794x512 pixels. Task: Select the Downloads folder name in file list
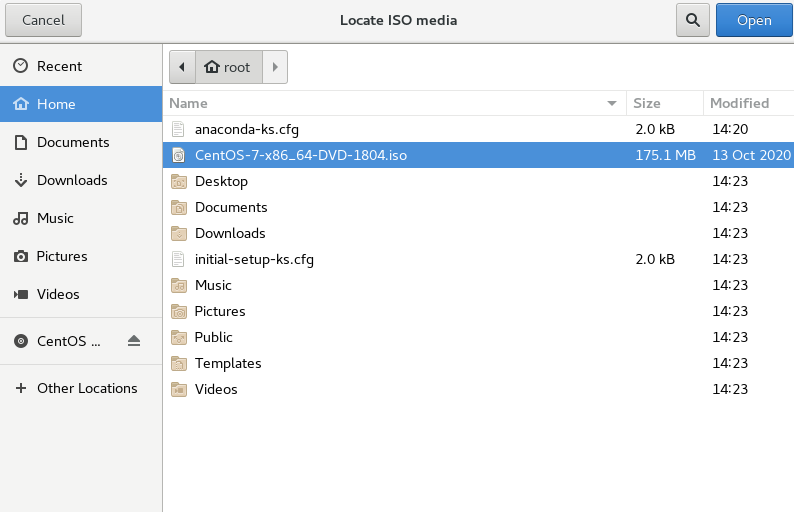coord(230,233)
